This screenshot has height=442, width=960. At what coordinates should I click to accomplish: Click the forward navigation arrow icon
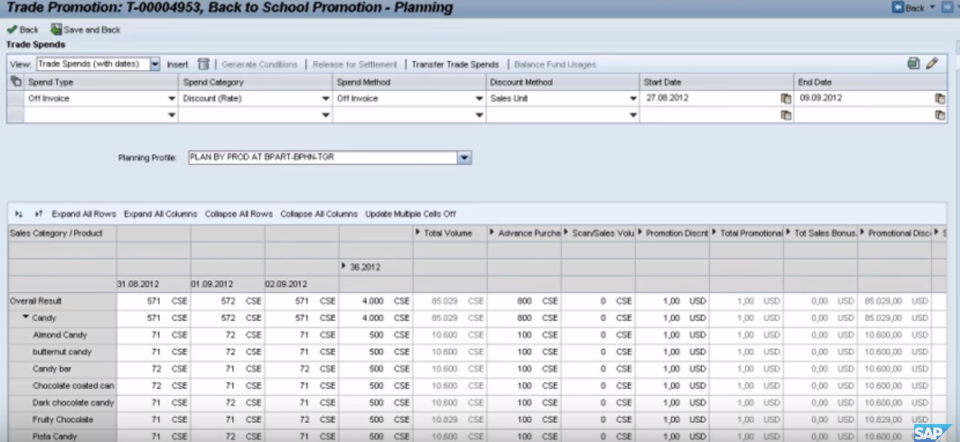point(948,7)
